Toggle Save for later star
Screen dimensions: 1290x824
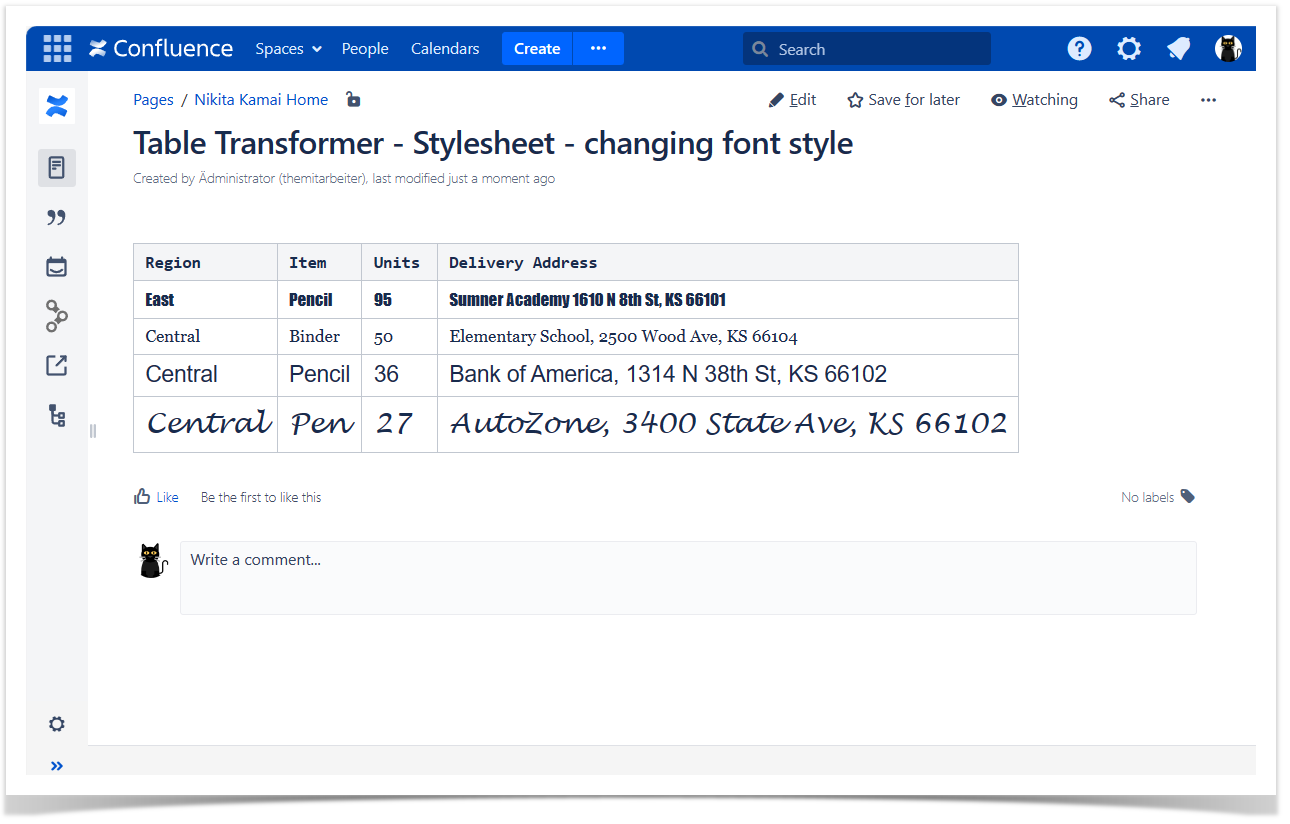903,100
